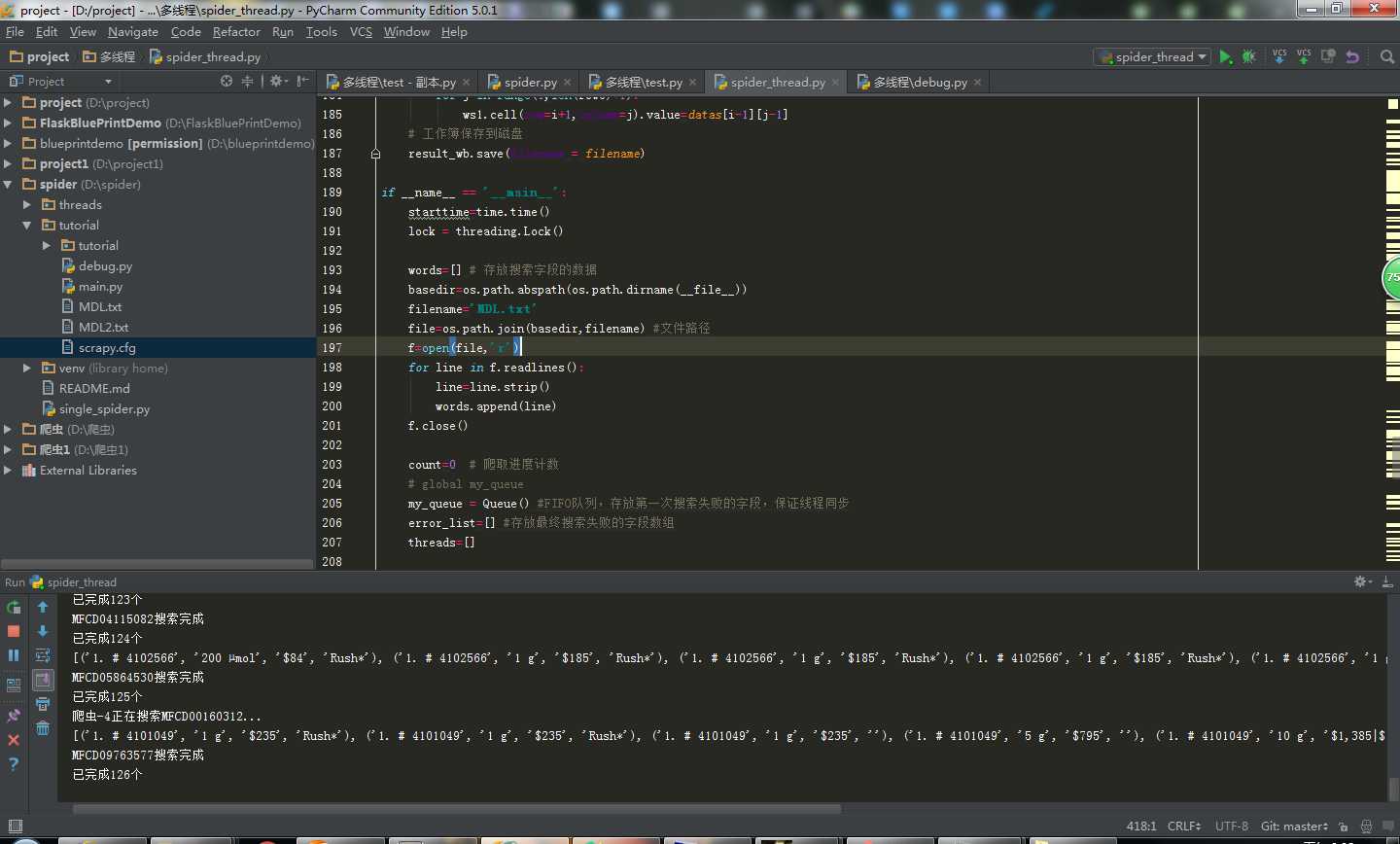Click fold marker at line 187
1400x844 pixels.
pyautogui.click(x=375, y=154)
